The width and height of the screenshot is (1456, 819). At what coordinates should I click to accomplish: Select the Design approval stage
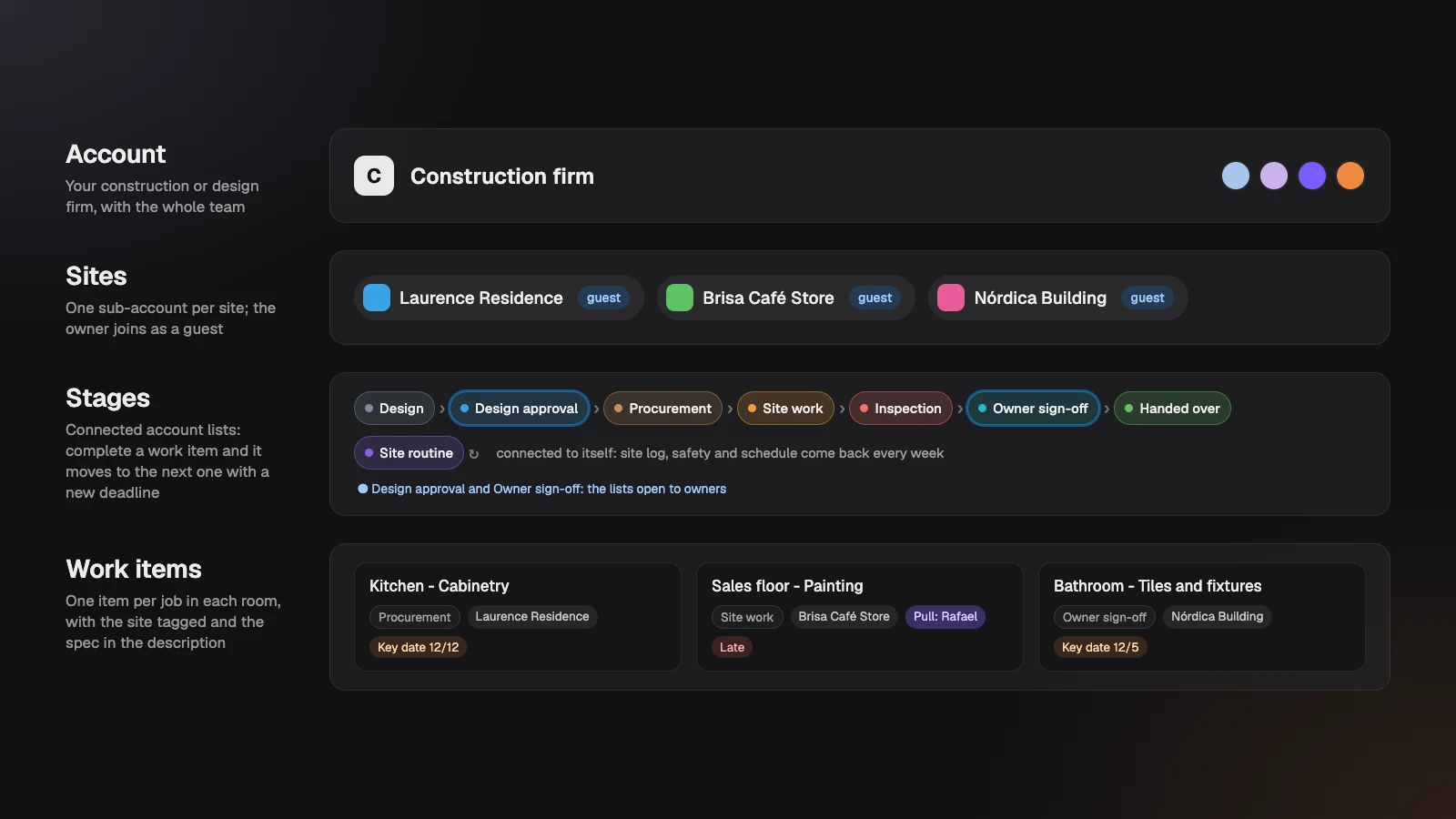(520, 409)
